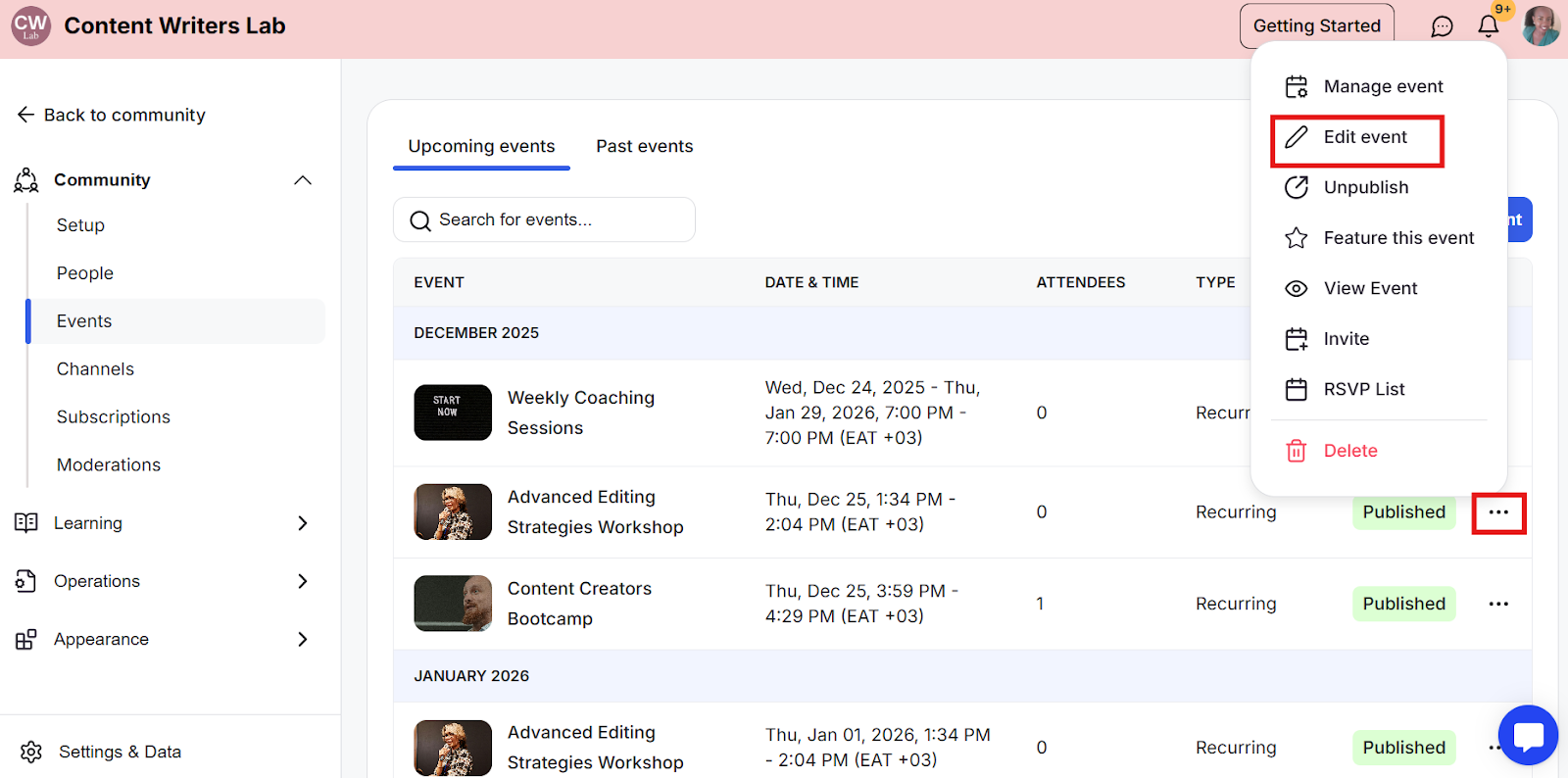Collapse the Community section

[x=303, y=180]
